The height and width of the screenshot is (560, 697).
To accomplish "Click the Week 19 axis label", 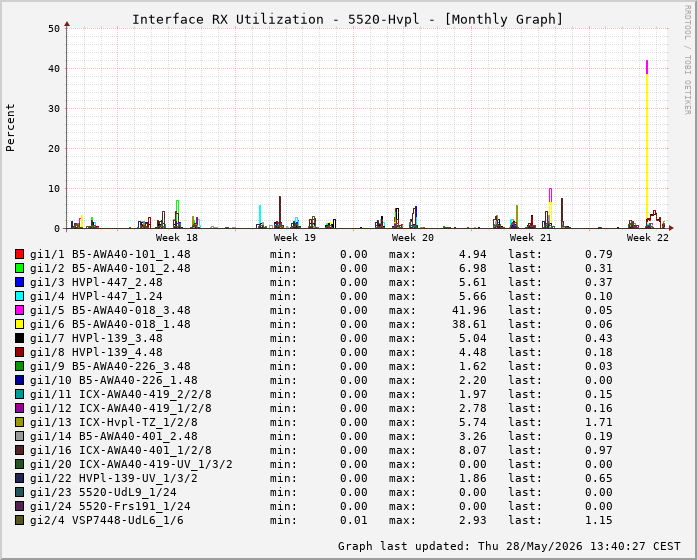I will click(295, 238).
